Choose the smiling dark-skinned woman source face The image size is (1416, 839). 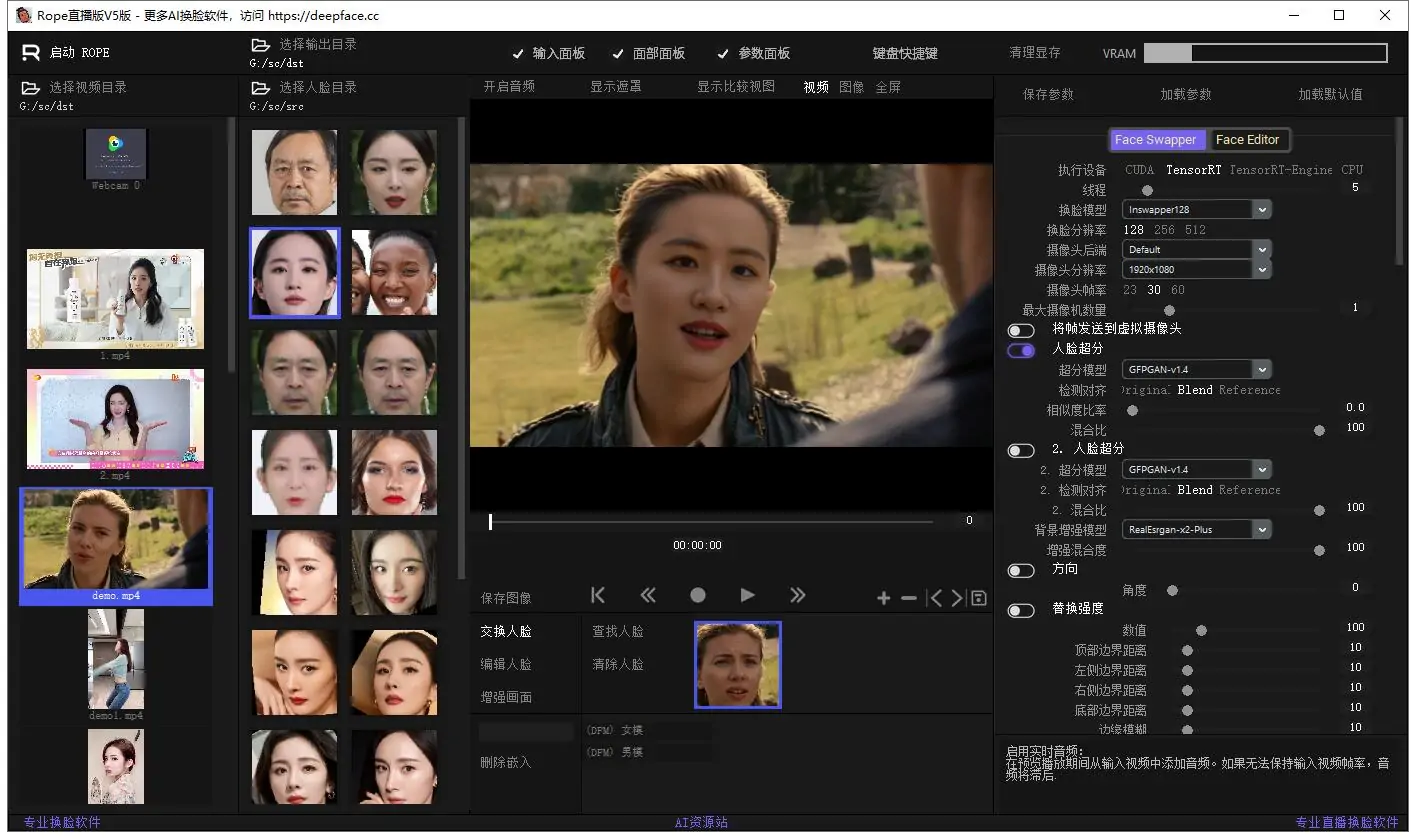[394, 272]
